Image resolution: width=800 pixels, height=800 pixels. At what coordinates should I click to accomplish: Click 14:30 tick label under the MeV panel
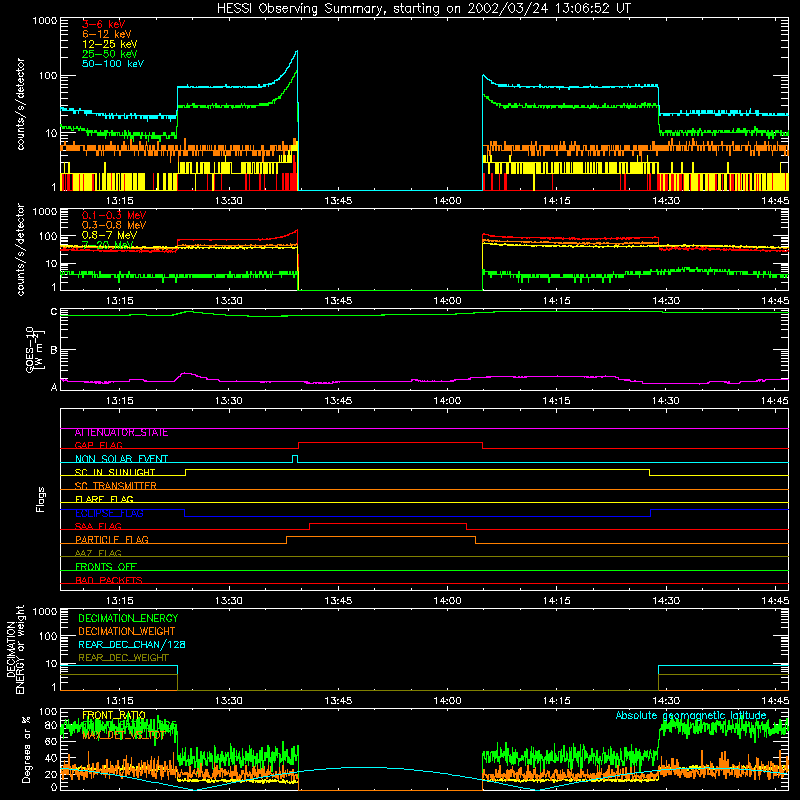[666, 301]
